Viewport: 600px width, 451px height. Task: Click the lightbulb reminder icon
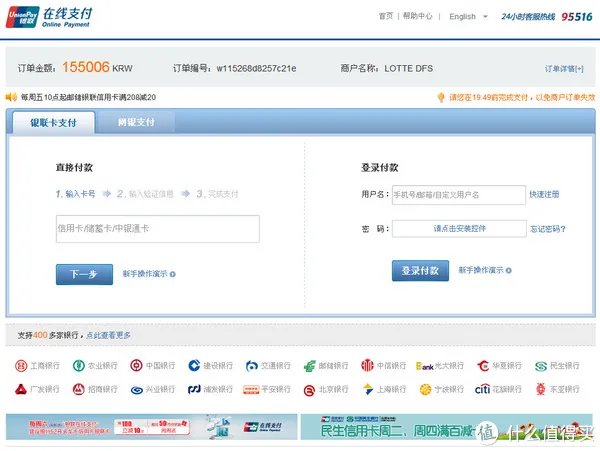[441, 97]
